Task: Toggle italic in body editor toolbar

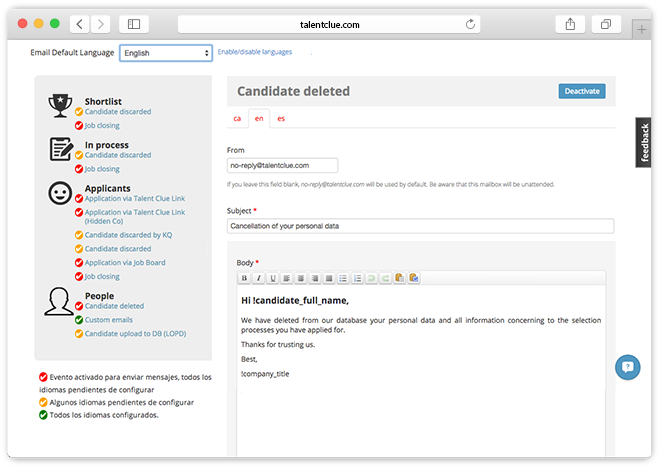Action: (258, 278)
